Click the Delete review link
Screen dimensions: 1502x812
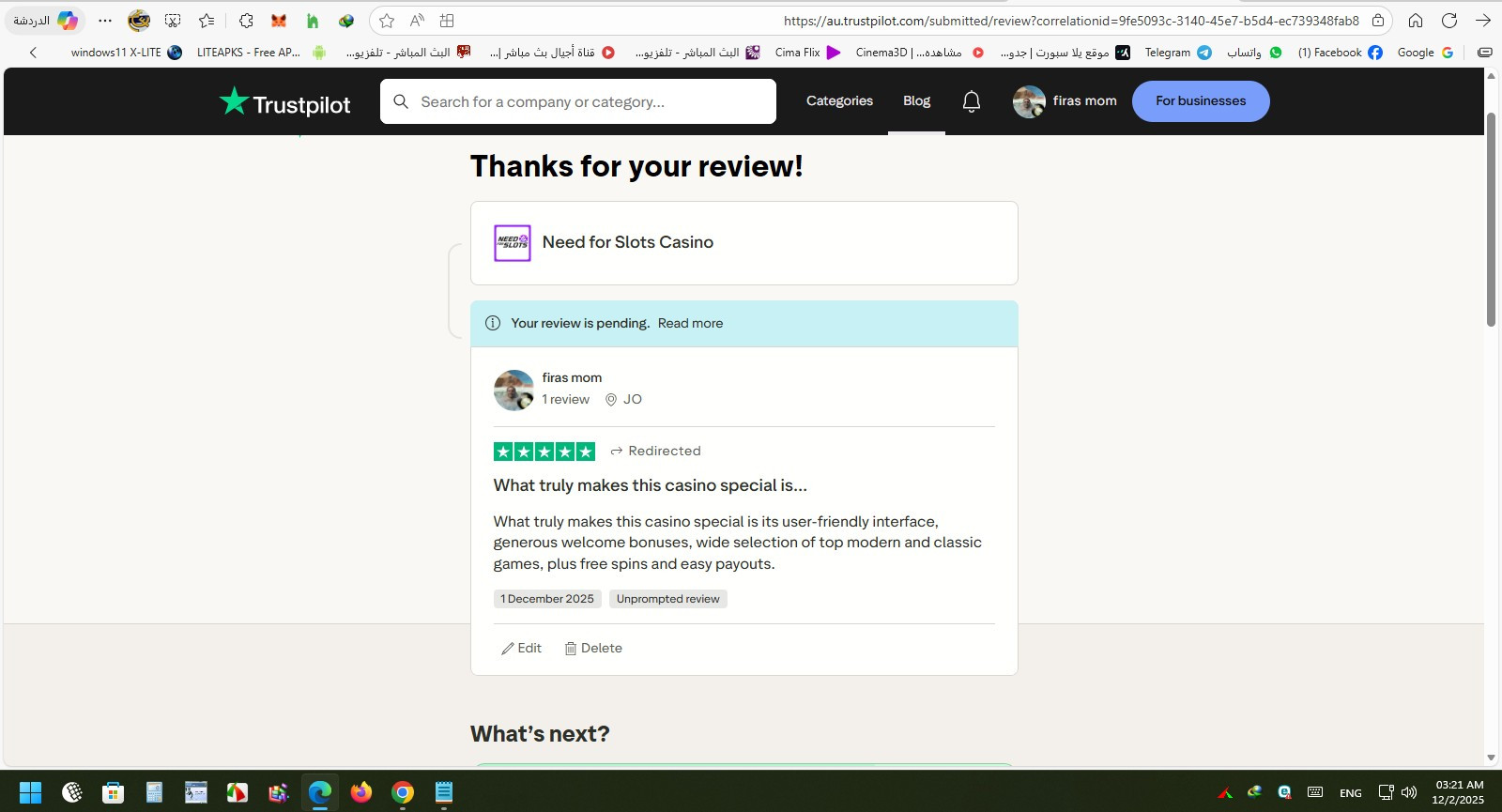(593, 649)
